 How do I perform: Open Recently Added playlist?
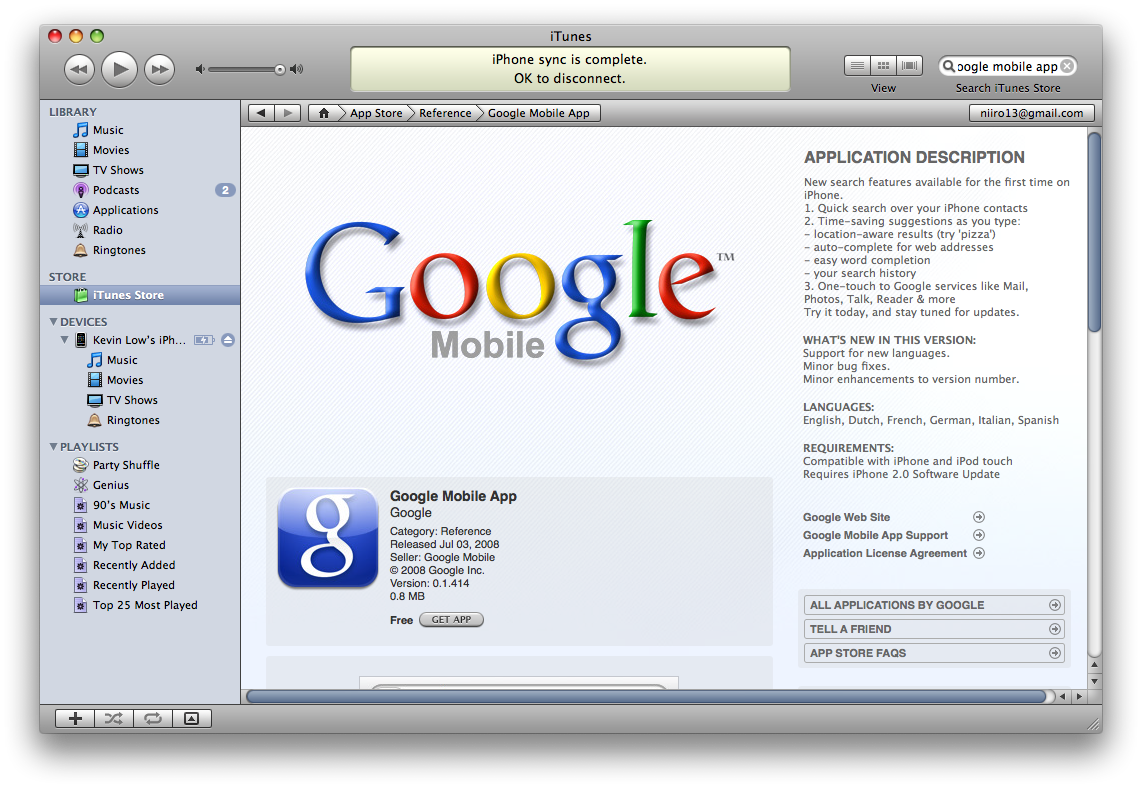[x=140, y=565]
